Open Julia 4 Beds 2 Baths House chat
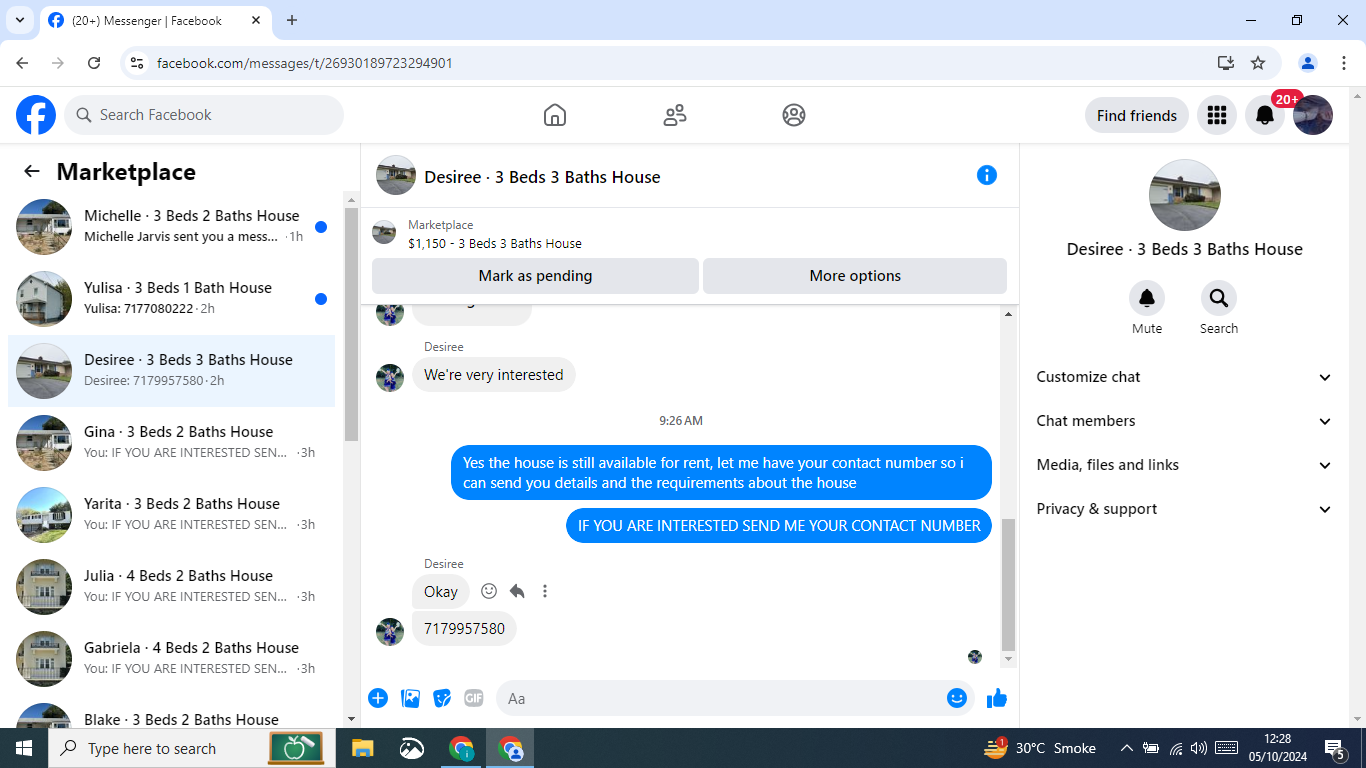1366x768 pixels. tap(172, 587)
